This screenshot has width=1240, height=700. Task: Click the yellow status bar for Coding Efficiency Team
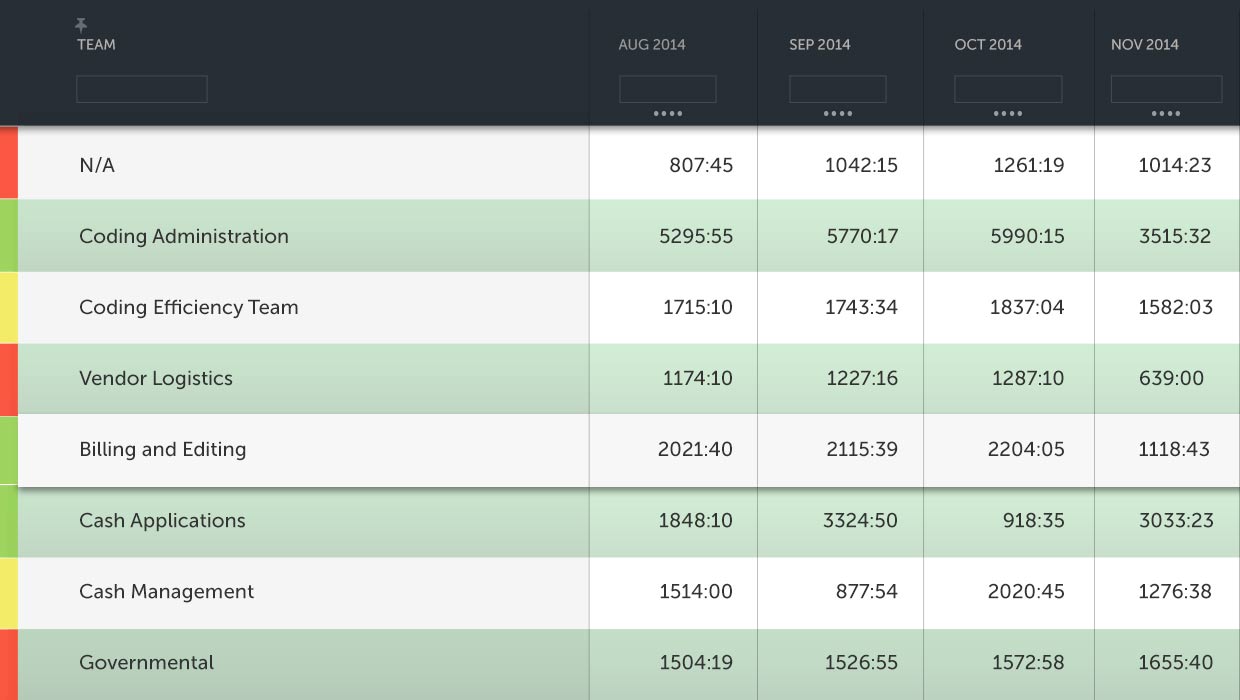[x=8, y=307]
